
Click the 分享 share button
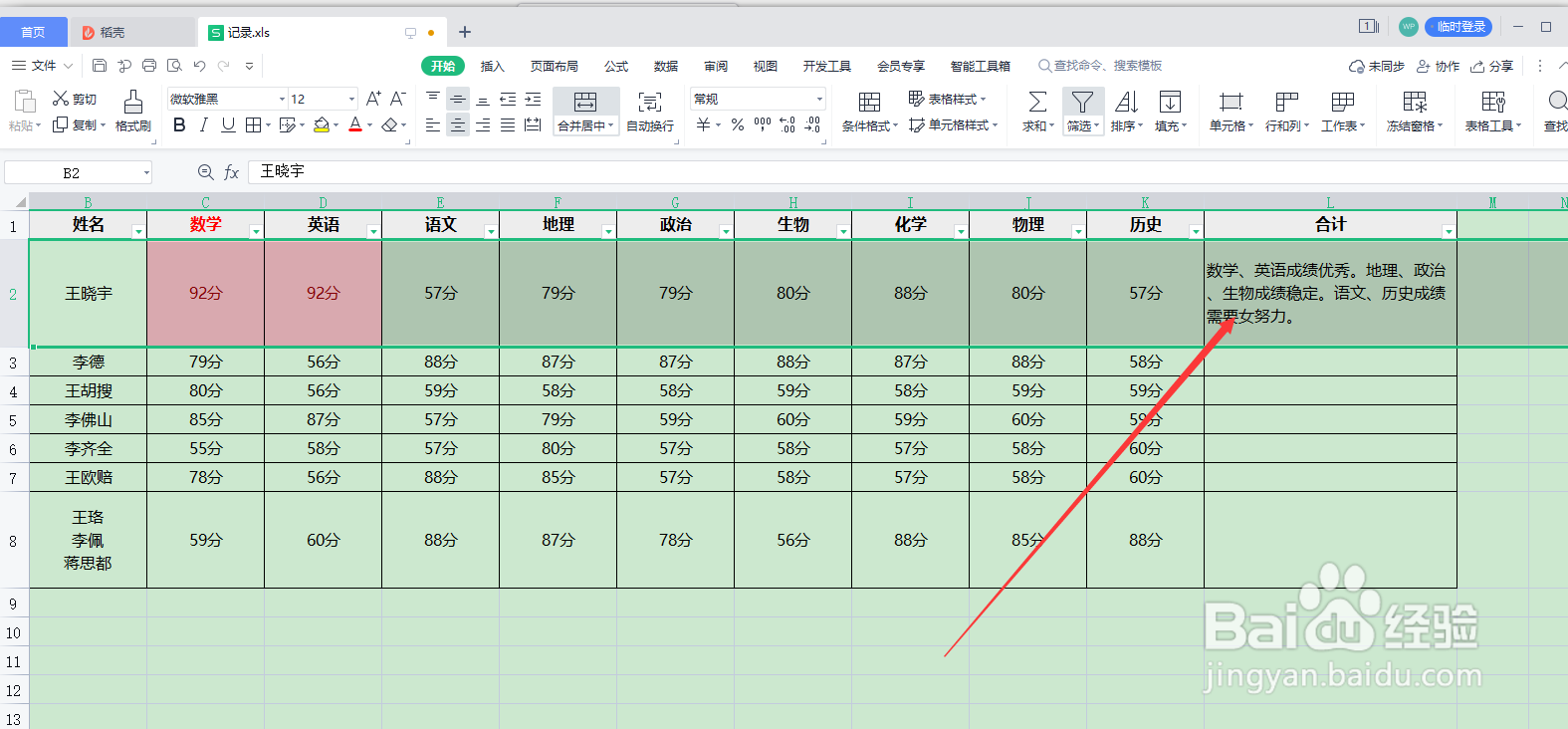(x=1492, y=66)
